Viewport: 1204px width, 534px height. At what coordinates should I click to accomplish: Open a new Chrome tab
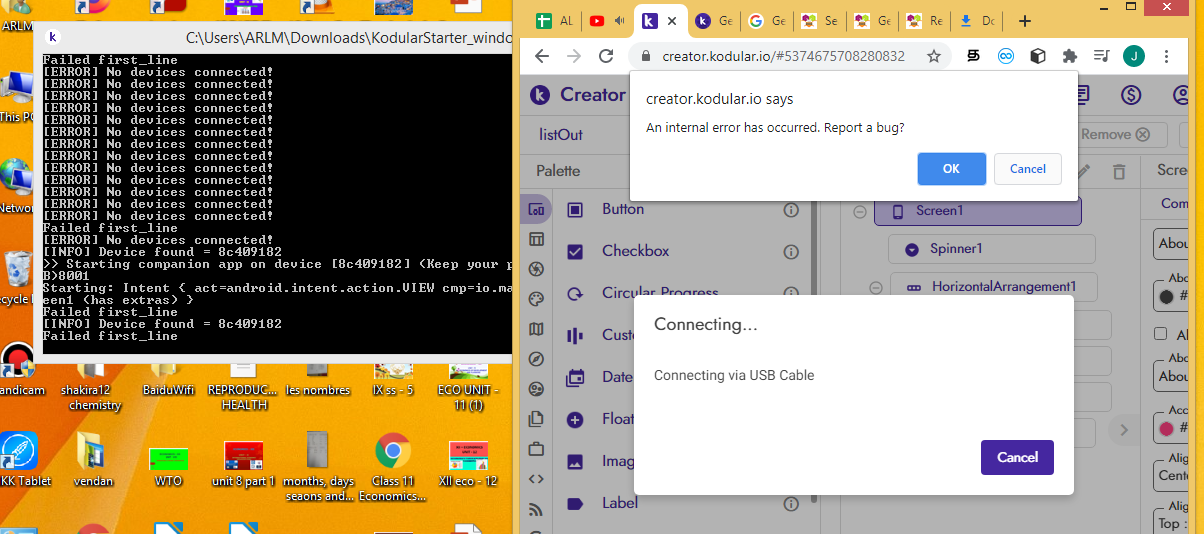click(1024, 20)
